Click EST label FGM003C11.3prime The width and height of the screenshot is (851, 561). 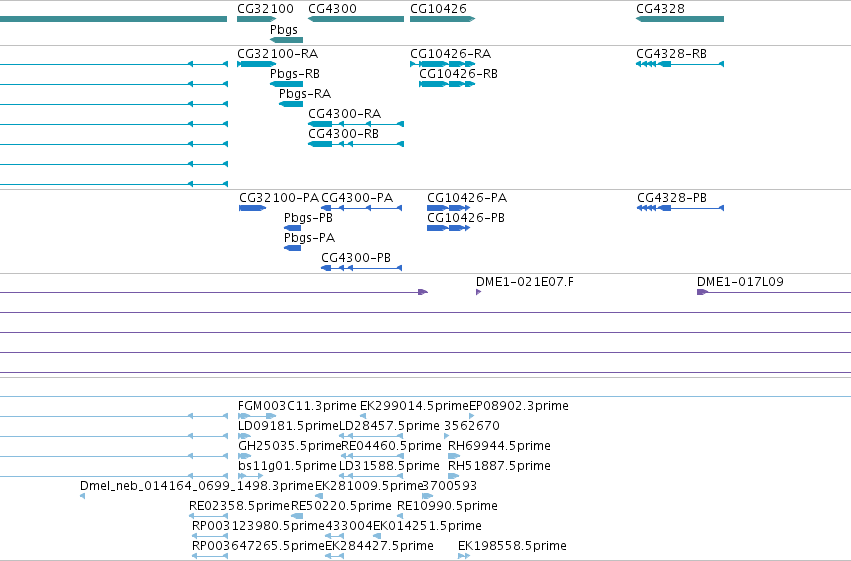click(297, 406)
